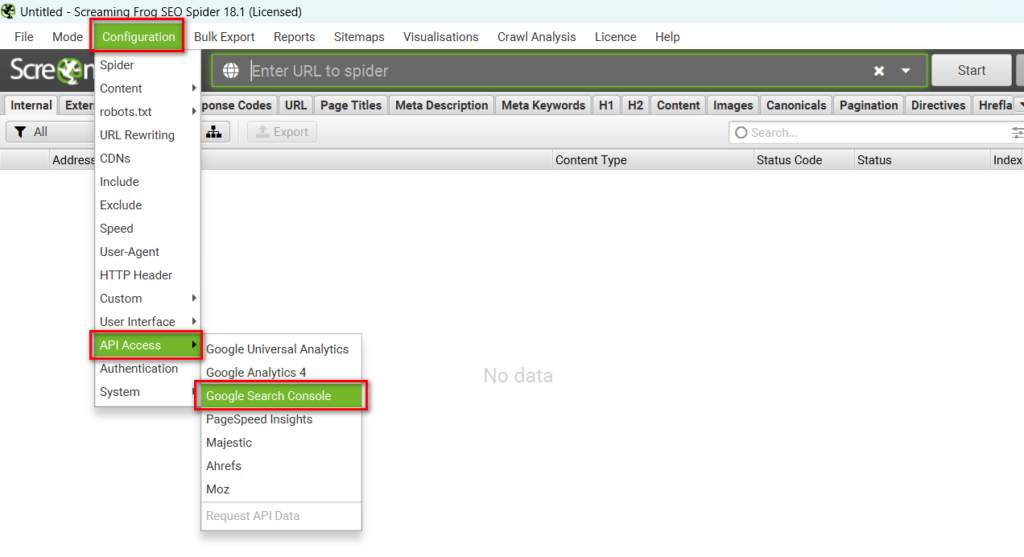Select PageSpeed Insights API option

click(x=281, y=419)
